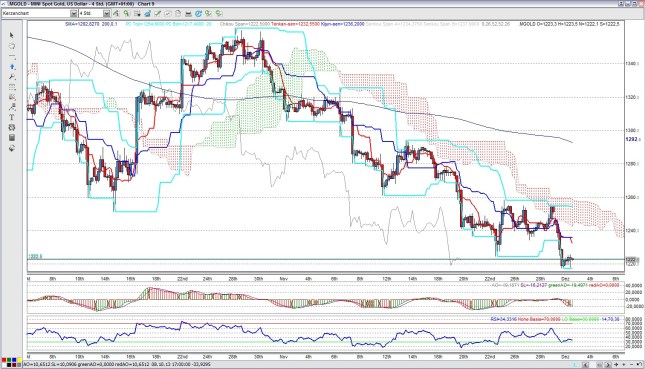Viewport: 645px width, 369px height.
Task: Click the grey checkbox toolbar icon
Action: [x=168, y=14]
